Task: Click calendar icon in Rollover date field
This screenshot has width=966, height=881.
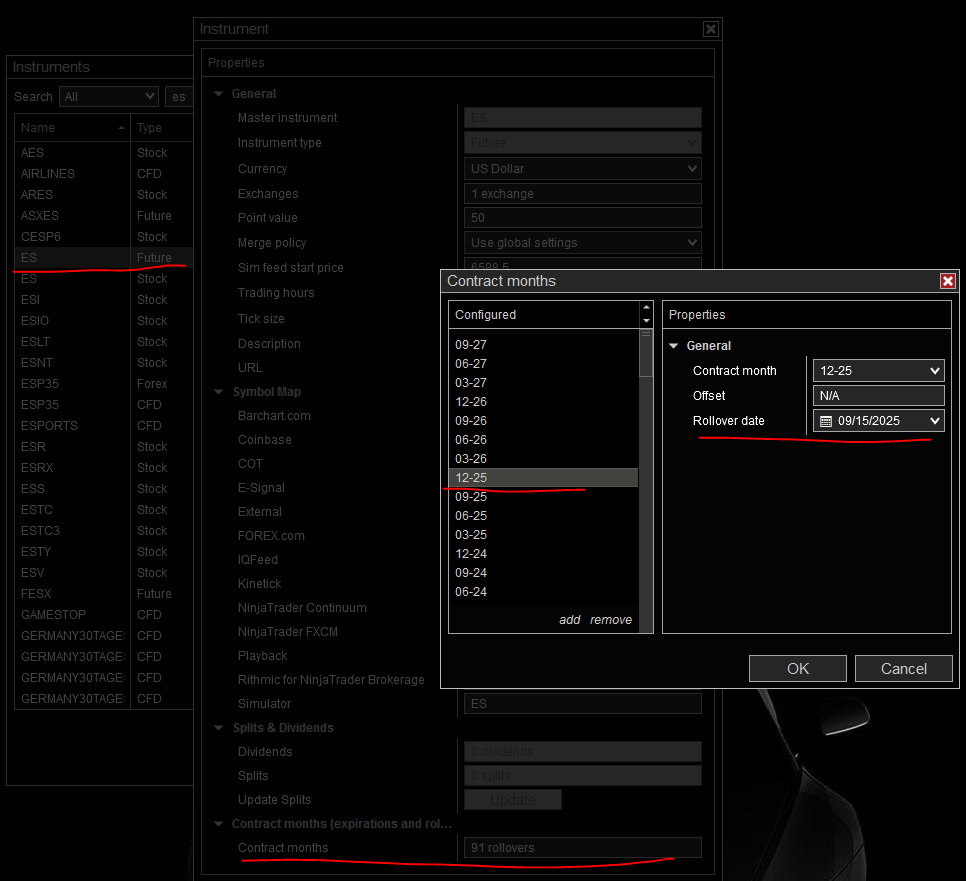Action: pos(826,421)
